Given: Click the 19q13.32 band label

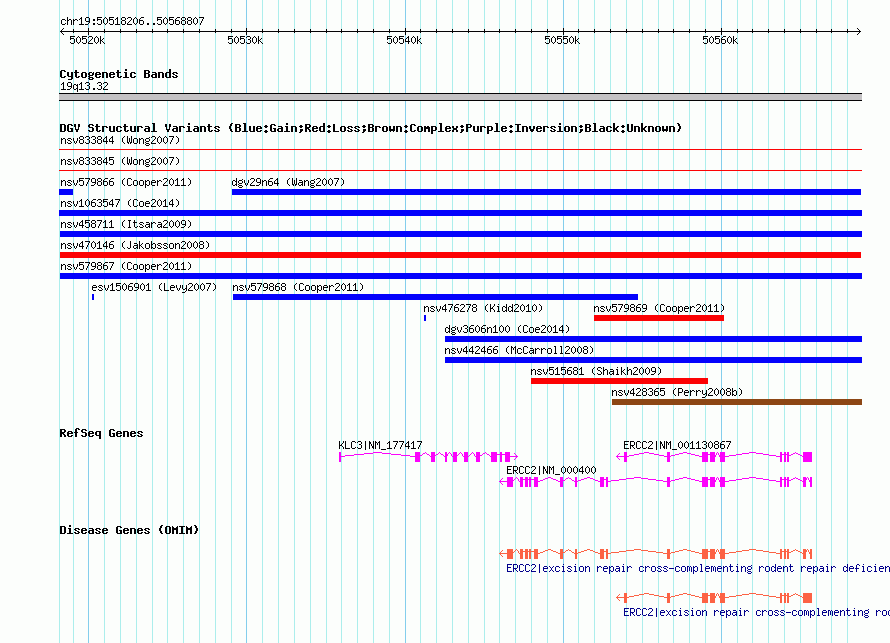Looking at the screenshot, I should point(84,86).
